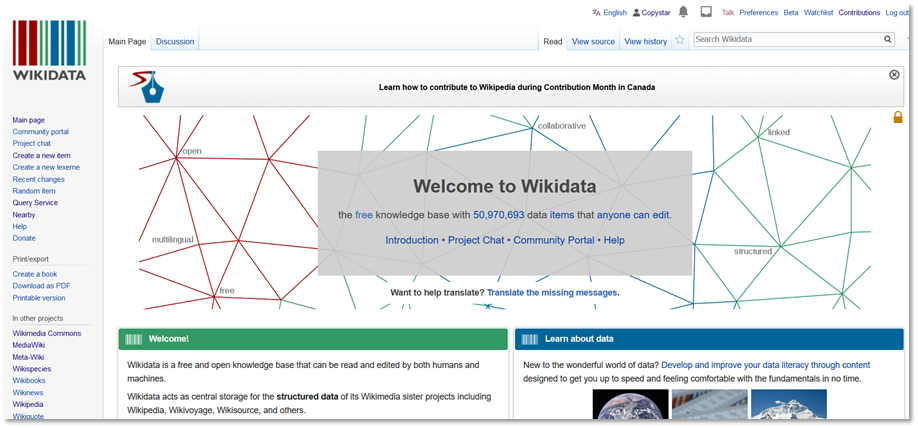Image resolution: width=918 pixels, height=428 pixels.
Task: Open Help in the sidebar
Action: pyautogui.click(x=20, y=227)
